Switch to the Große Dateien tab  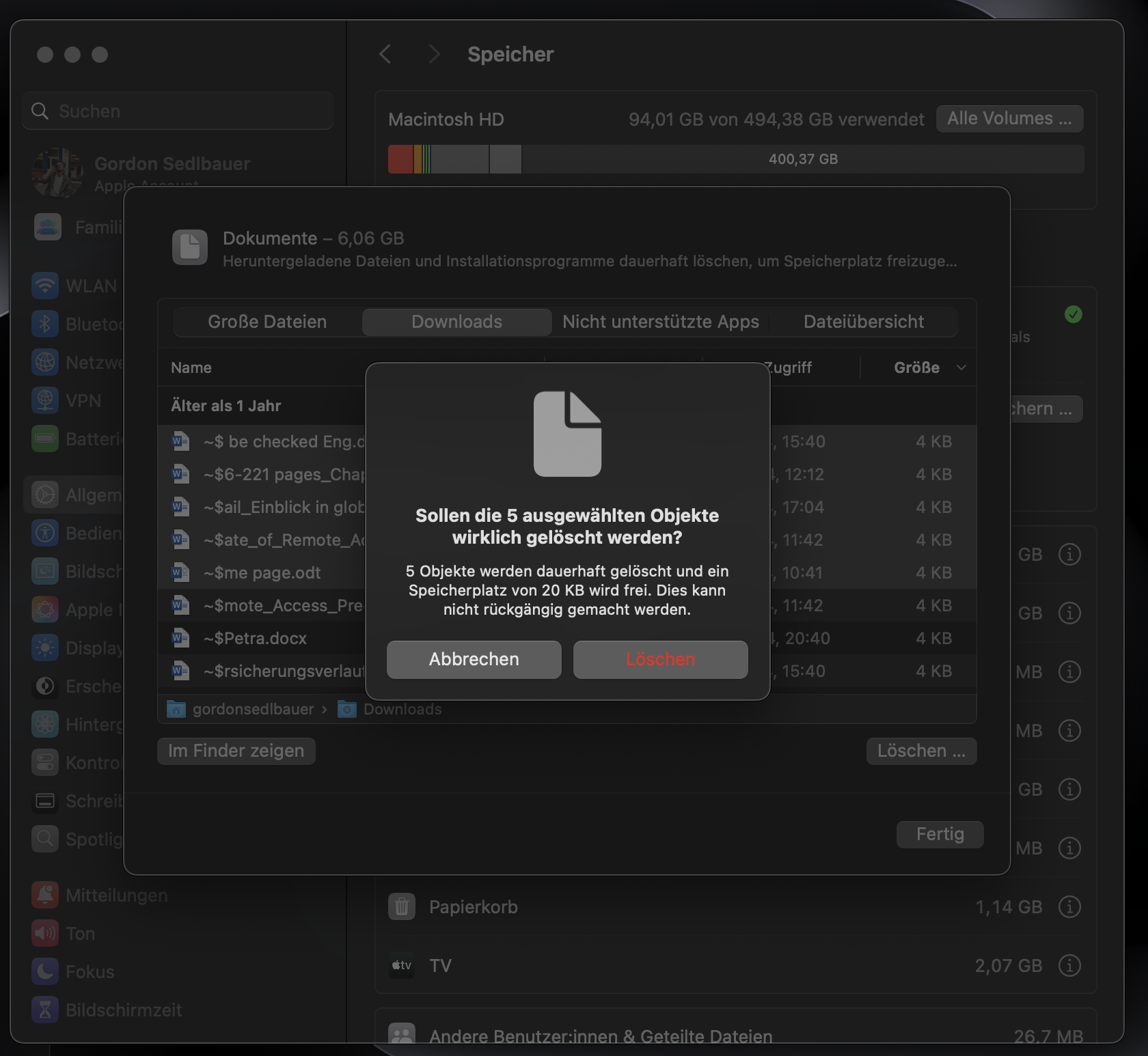266,322
